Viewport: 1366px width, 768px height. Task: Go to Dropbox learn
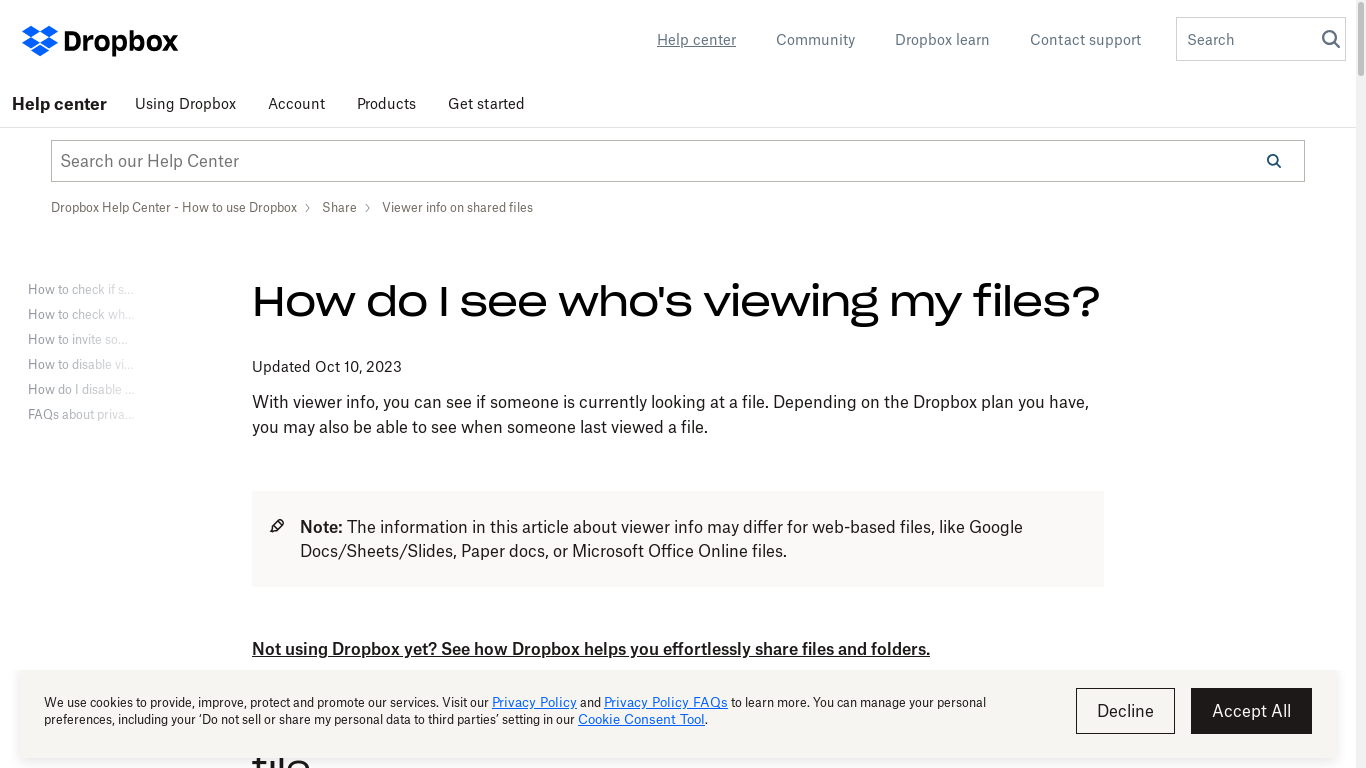coord(942,40)
